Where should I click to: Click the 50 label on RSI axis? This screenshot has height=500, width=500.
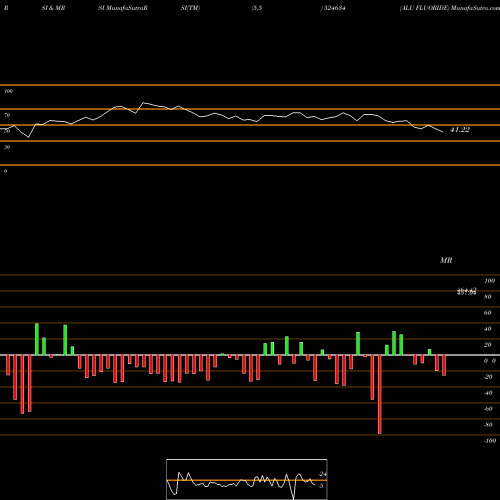(7, 131)
